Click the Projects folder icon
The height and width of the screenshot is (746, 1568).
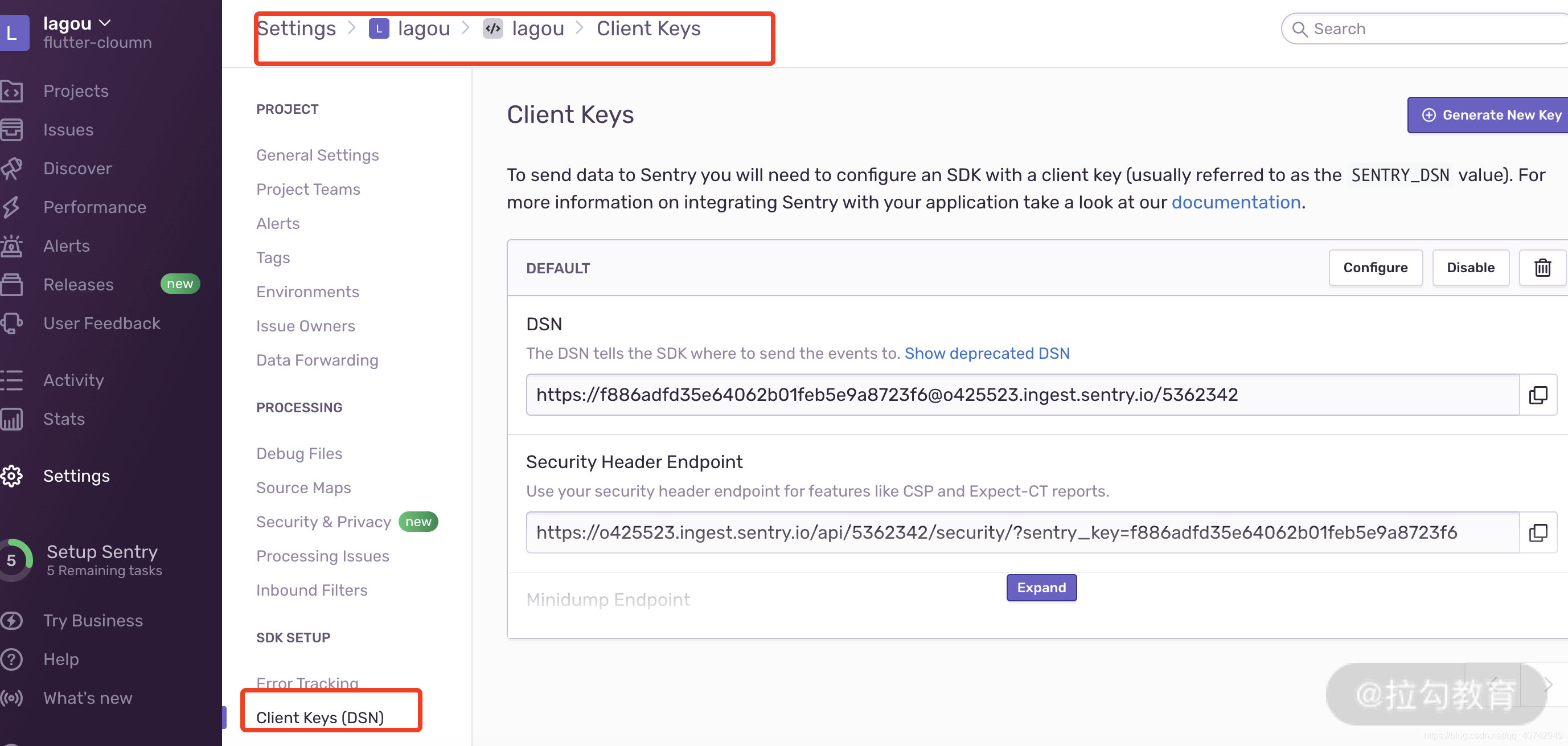[11, 91]
